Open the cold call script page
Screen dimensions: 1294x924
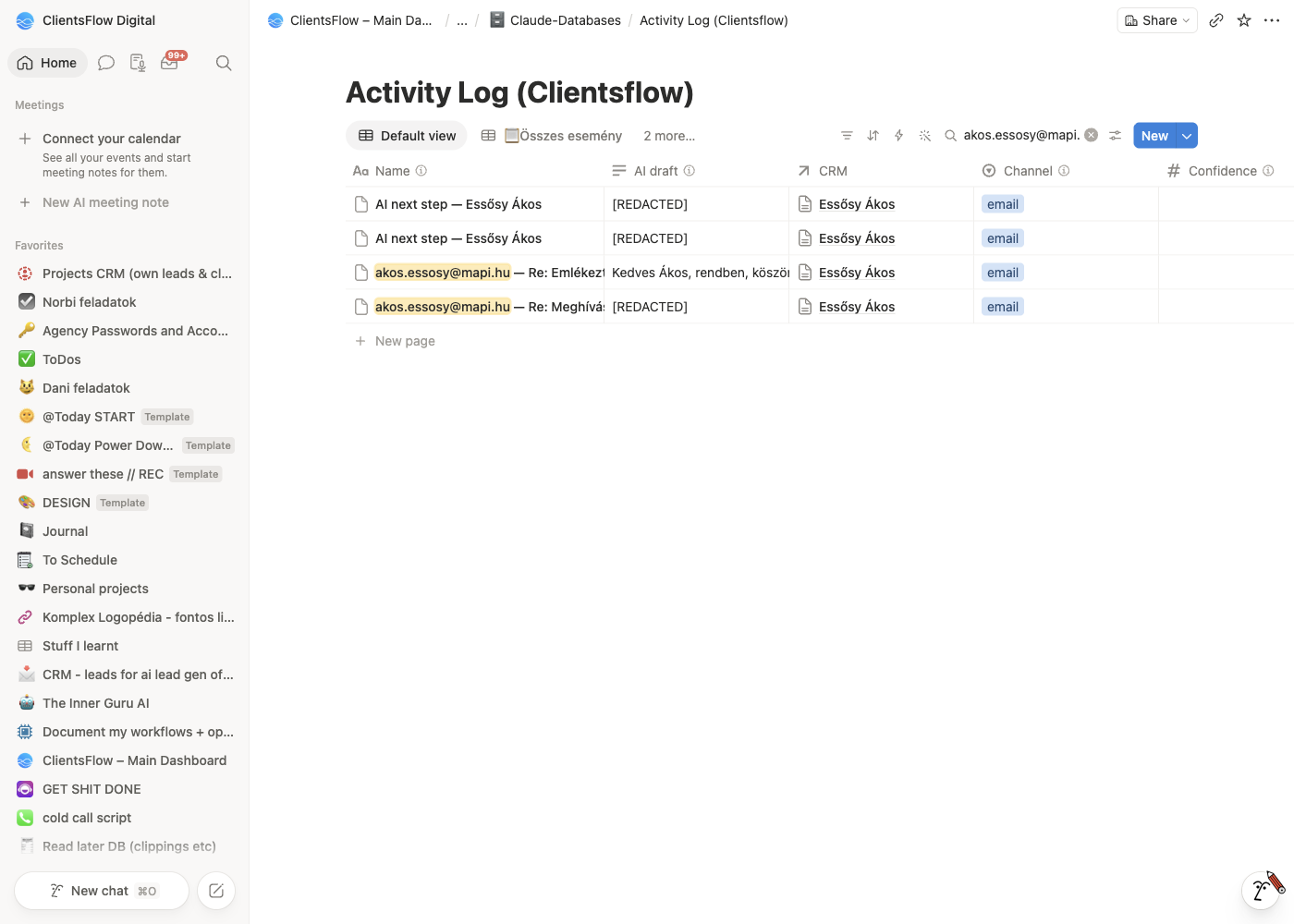click(125, 818)
